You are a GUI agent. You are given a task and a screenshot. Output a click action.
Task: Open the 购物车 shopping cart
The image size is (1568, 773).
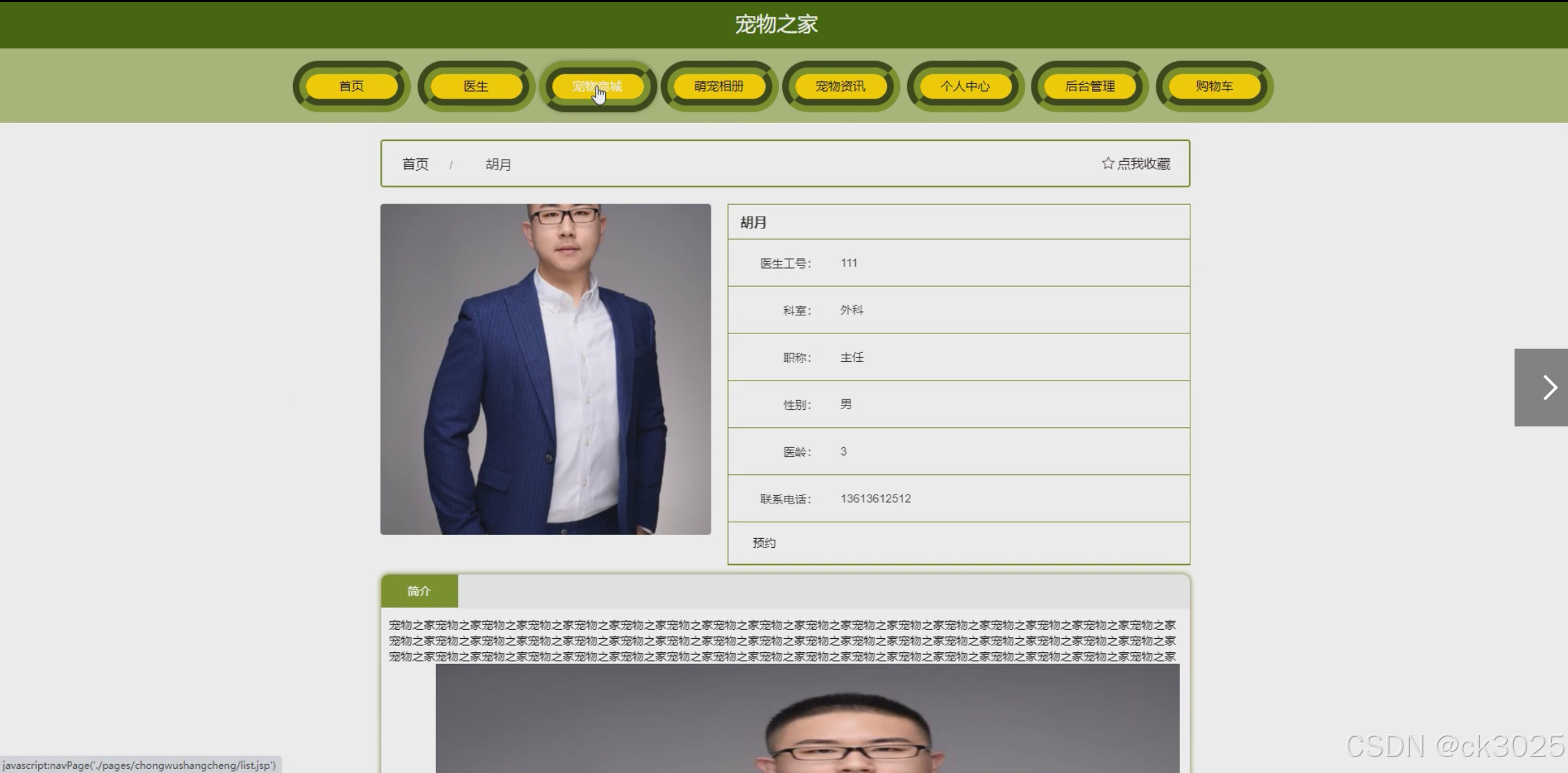[x=1214, y=86]
